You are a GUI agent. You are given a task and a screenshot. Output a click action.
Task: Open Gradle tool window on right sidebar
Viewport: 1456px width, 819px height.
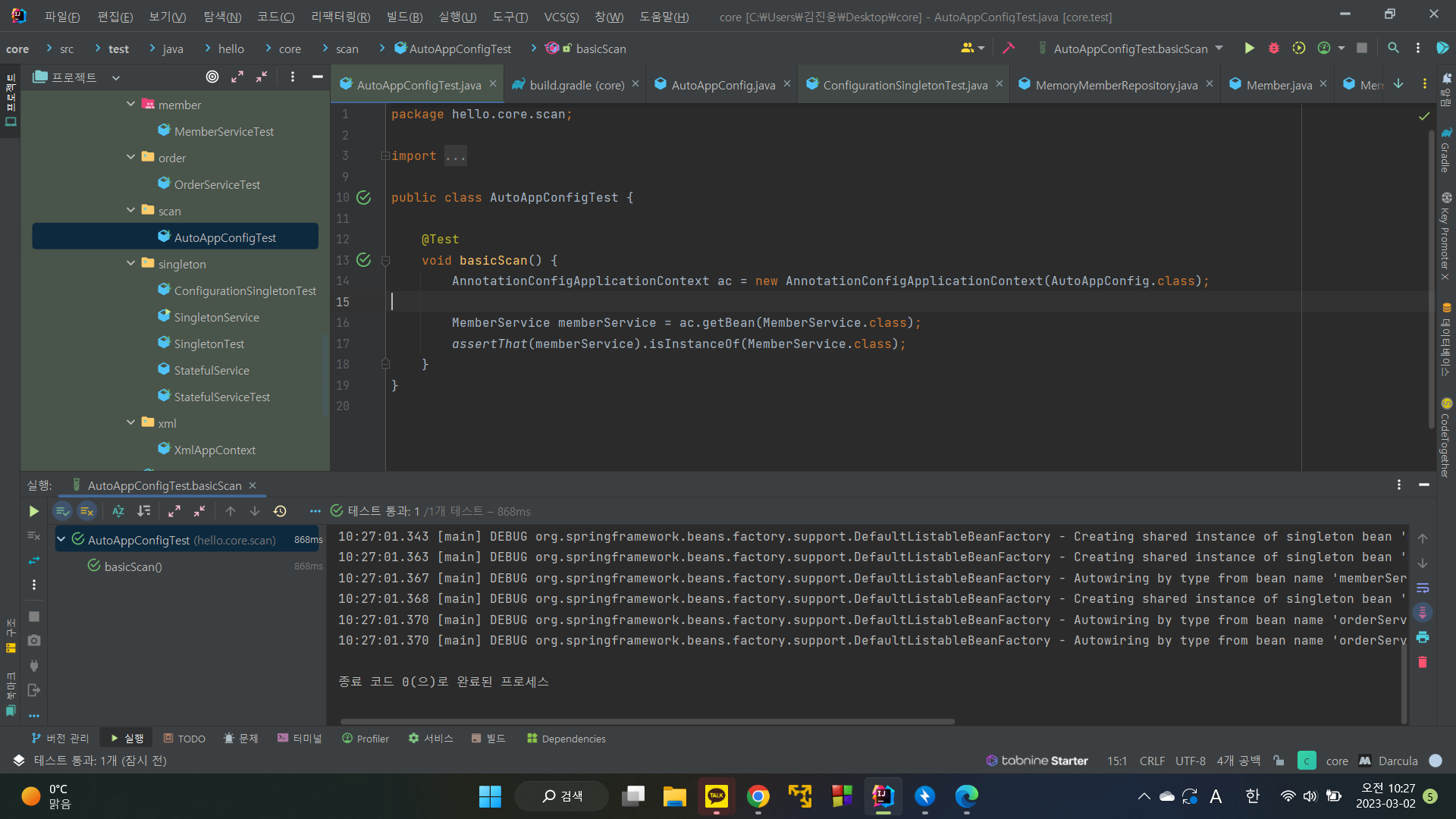(1446, 151)
